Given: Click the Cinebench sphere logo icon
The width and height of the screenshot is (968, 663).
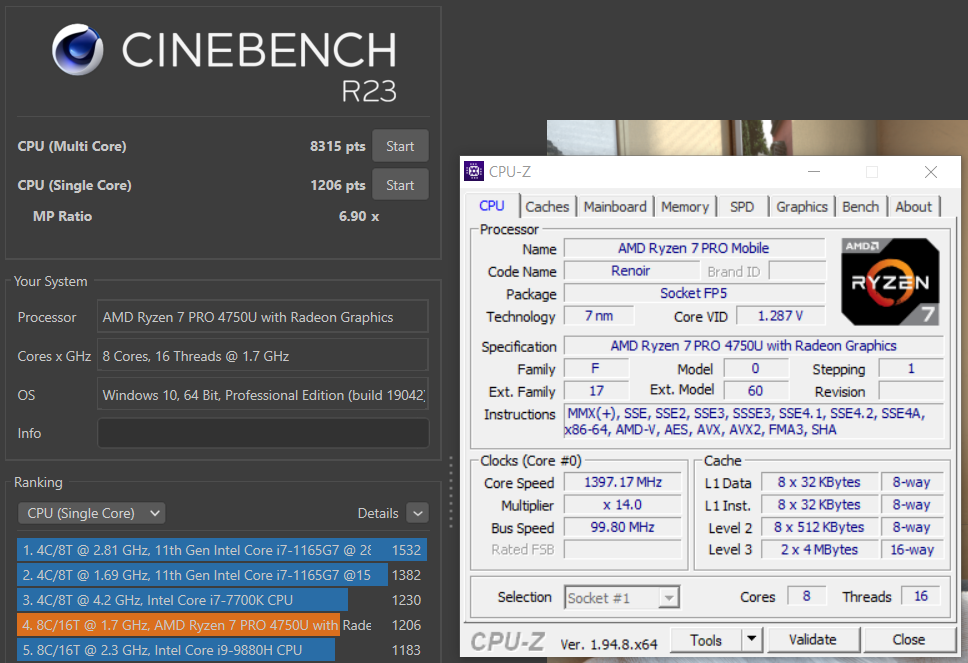Looking at the screenshot, I should (78, 49).
